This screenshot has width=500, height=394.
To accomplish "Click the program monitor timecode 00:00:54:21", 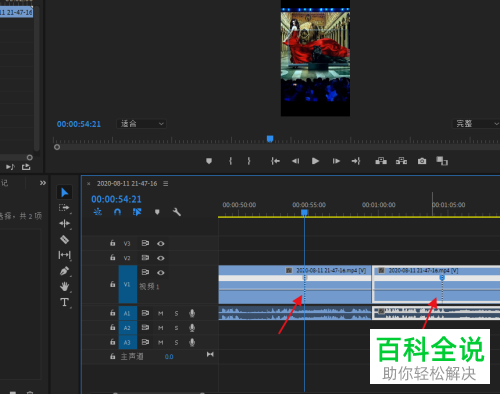I will click(x=79, y=124).
